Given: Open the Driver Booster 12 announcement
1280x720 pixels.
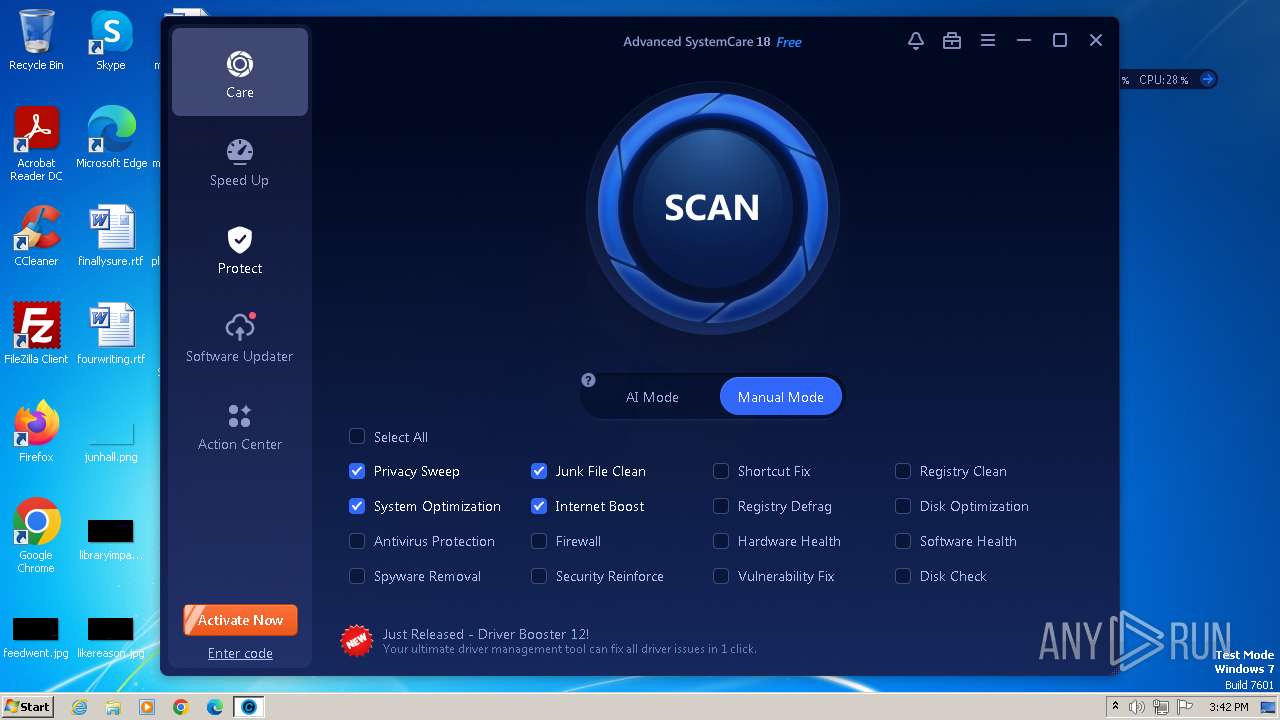Looking at the screenshot, I should 485,634.
